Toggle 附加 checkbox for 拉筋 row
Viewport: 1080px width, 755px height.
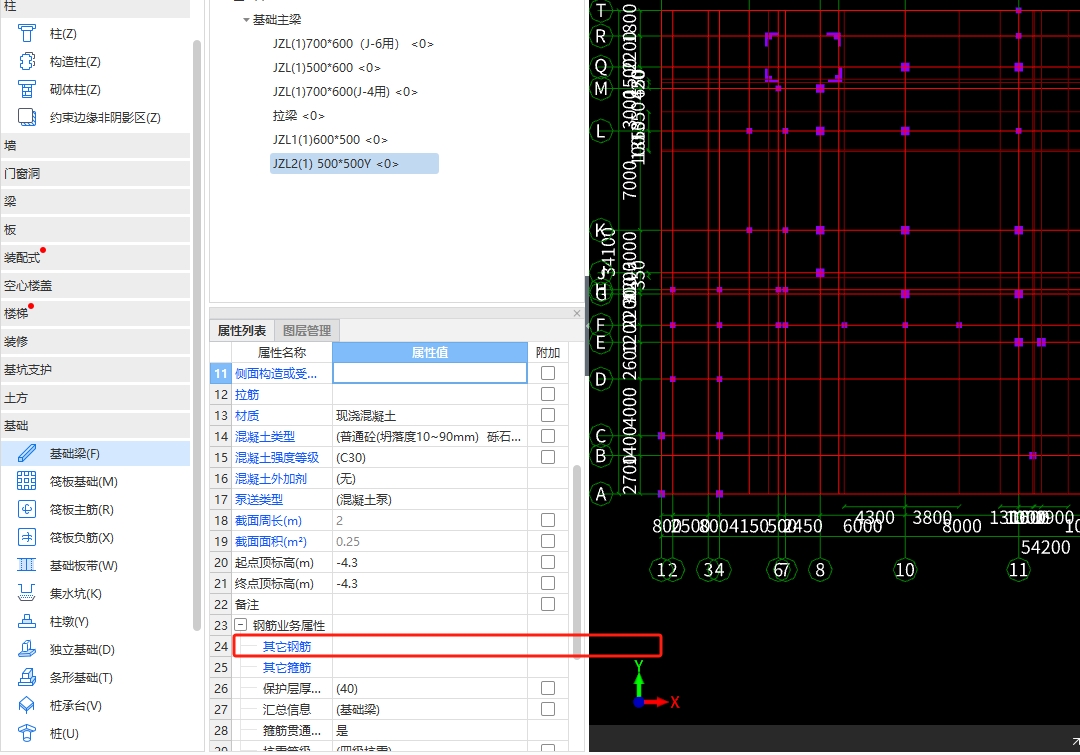[x=548, y=394]
